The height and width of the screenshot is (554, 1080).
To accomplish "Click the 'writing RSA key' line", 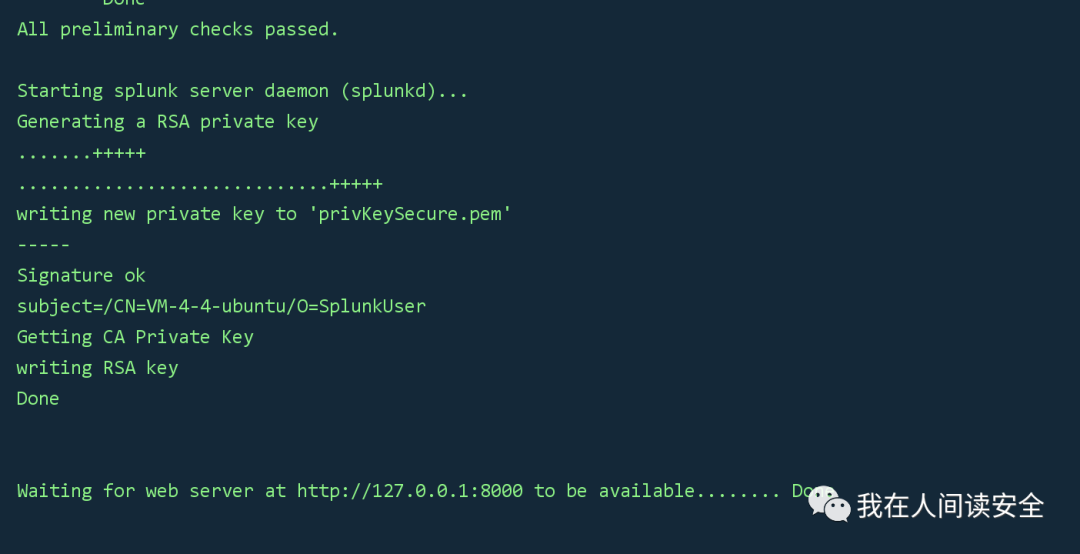I will coord(97,368).
